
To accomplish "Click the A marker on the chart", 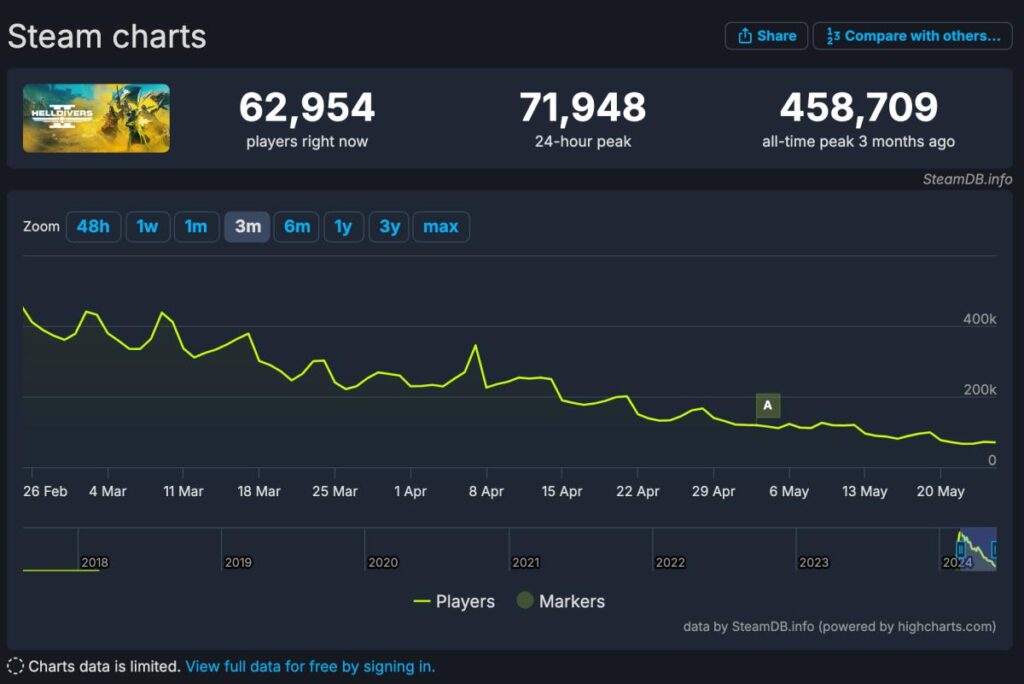I will [768, 406].
